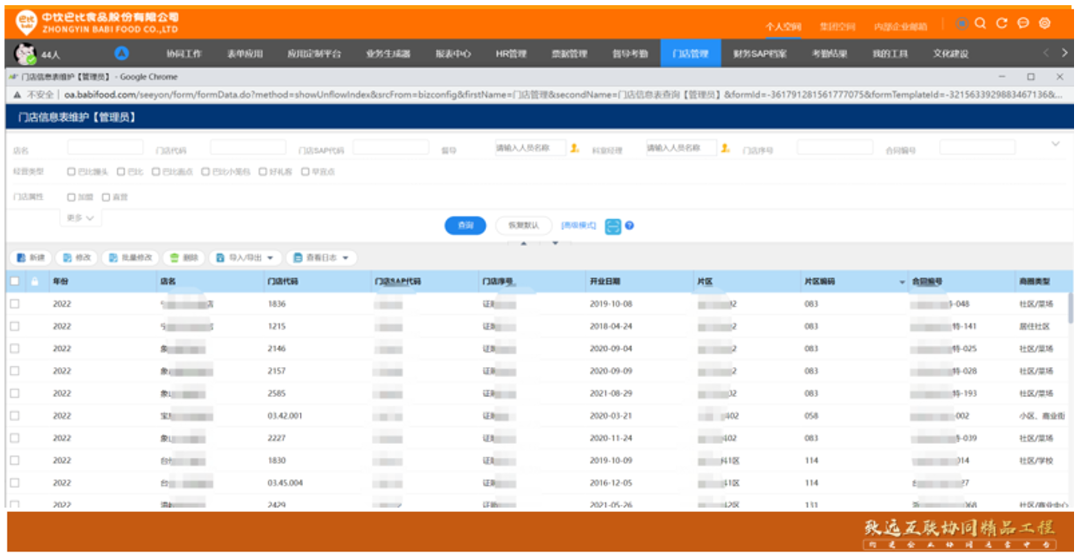Screen dimensions: 1080x557
Task: Open the 报表中心 navigation tab
Action: coord(453,54)
